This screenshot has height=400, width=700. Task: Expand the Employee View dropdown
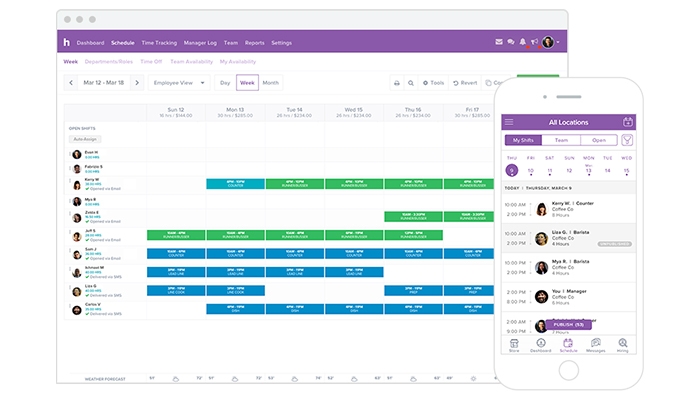coord(179,83)
